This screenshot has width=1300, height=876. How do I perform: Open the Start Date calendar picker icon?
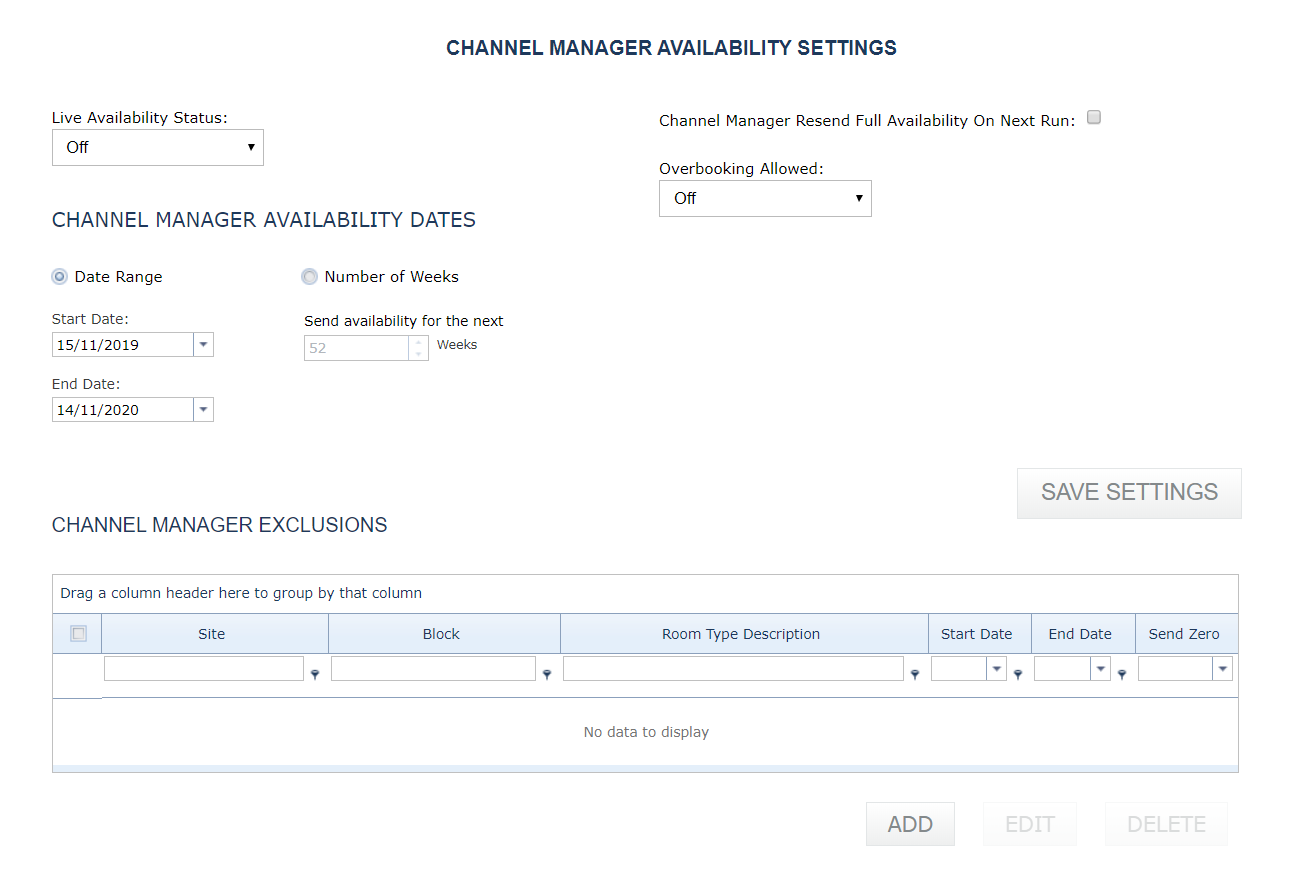pos(203,344)
